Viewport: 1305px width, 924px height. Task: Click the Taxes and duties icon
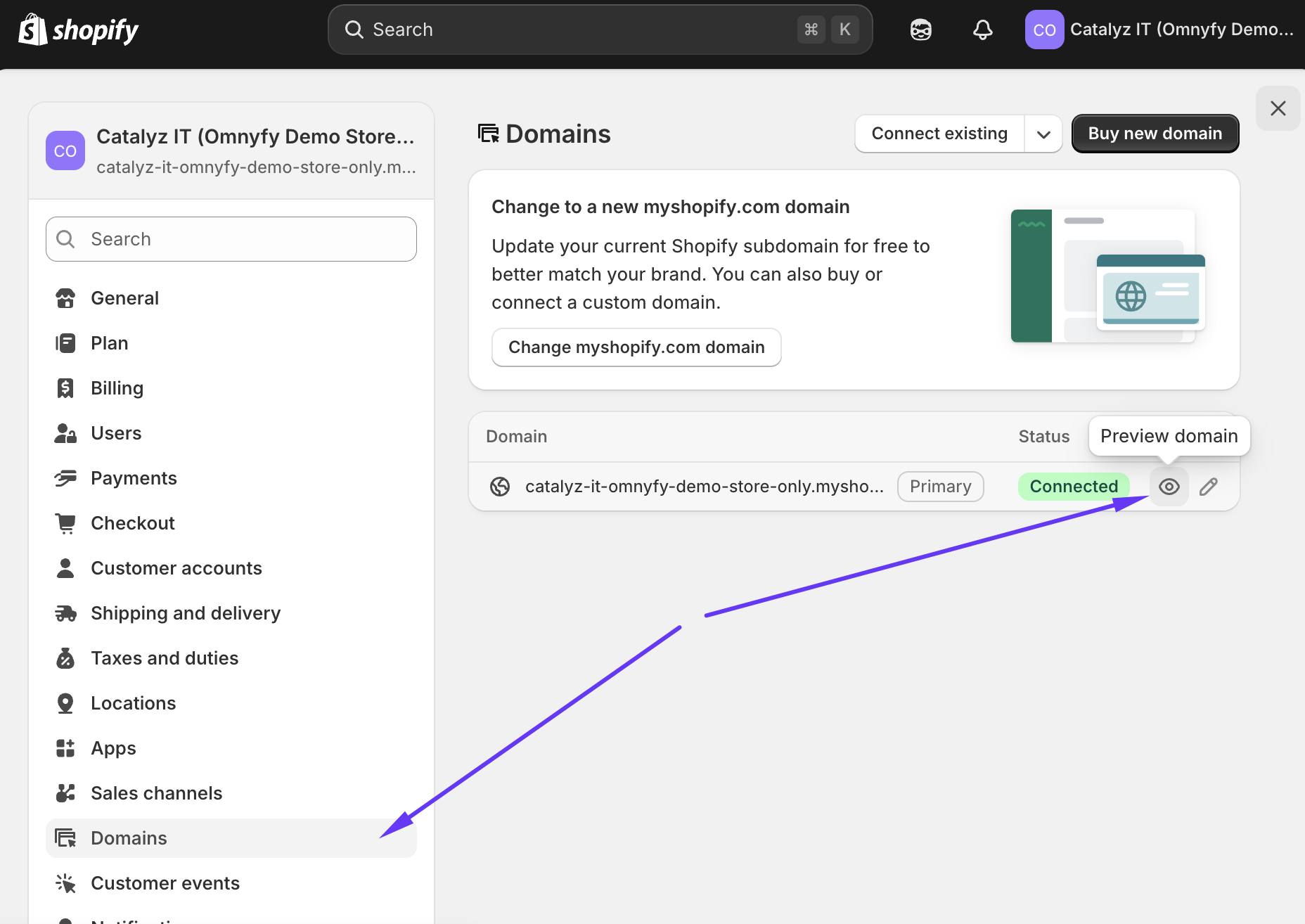[65, 658]
